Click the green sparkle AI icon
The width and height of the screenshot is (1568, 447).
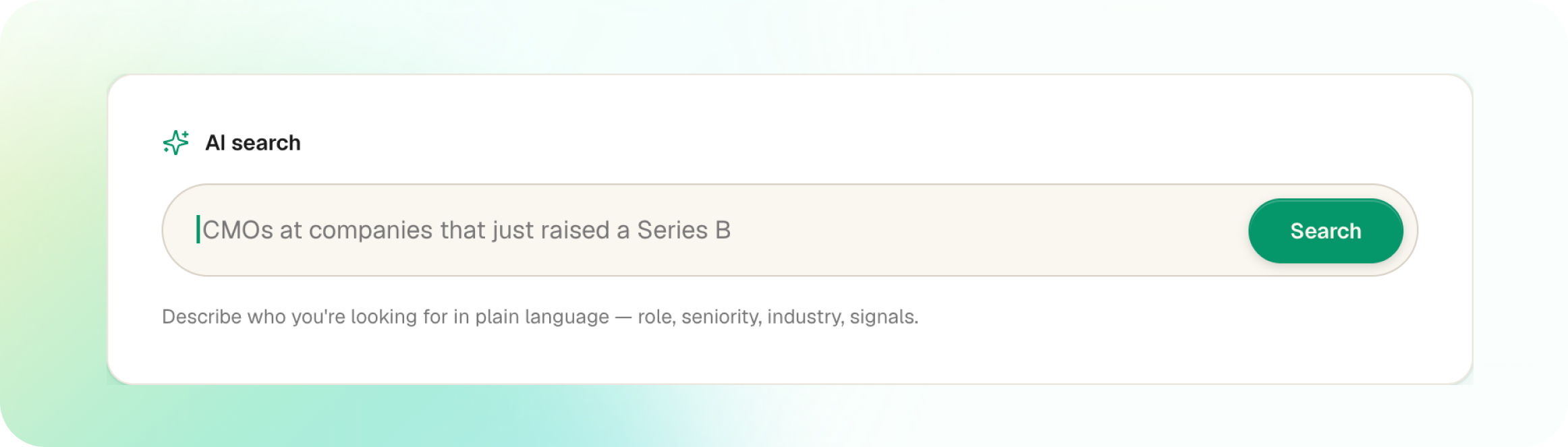(176, 142)
